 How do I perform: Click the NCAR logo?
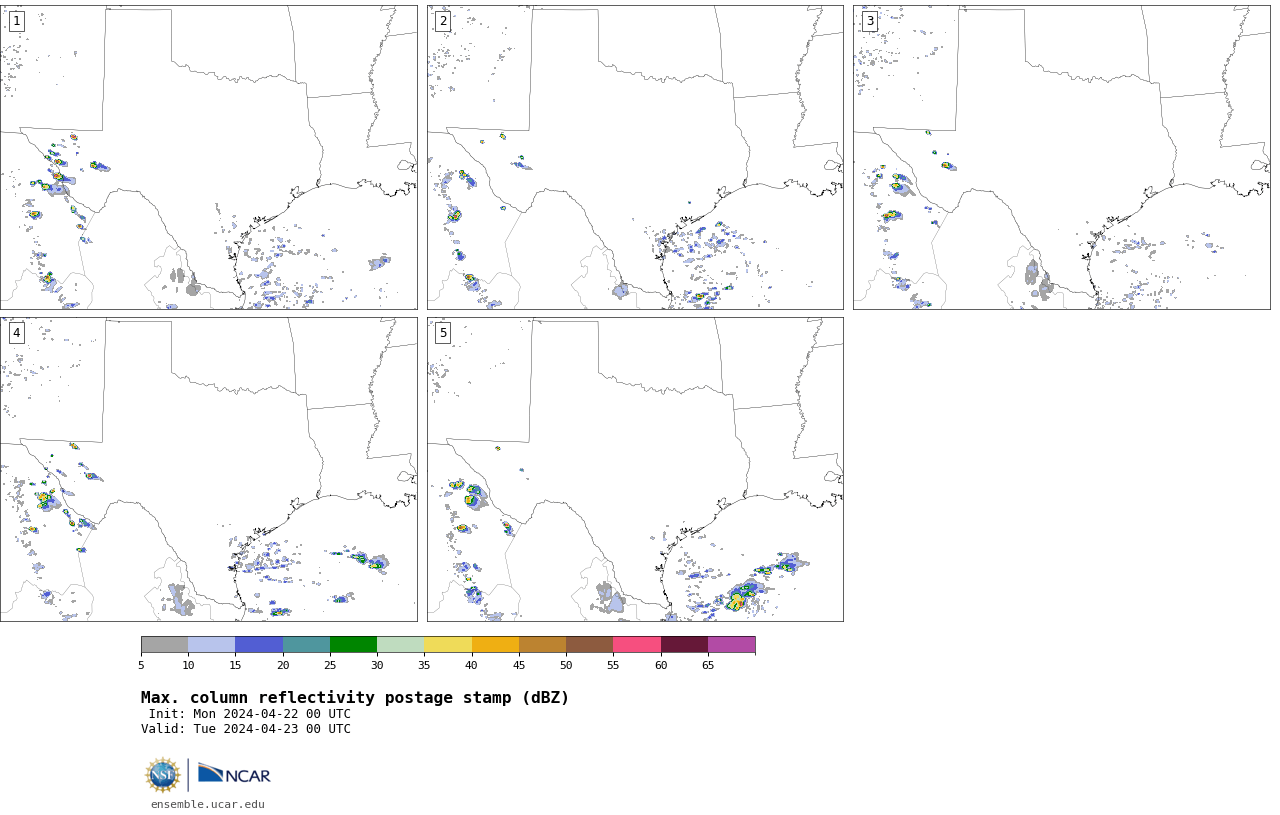[234, 774]
